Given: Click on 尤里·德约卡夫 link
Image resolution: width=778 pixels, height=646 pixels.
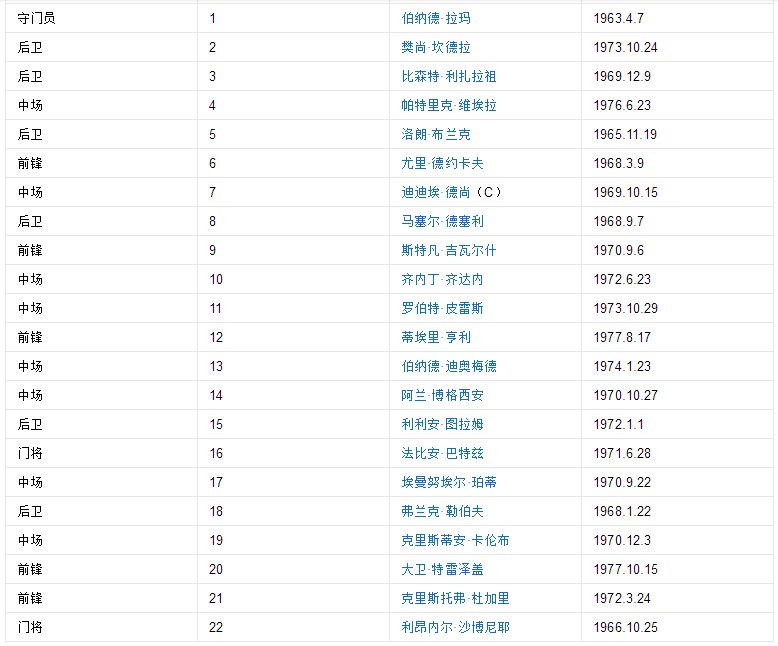Looking at the screenshot, I should pyautogui.click(x=442, y=163).
